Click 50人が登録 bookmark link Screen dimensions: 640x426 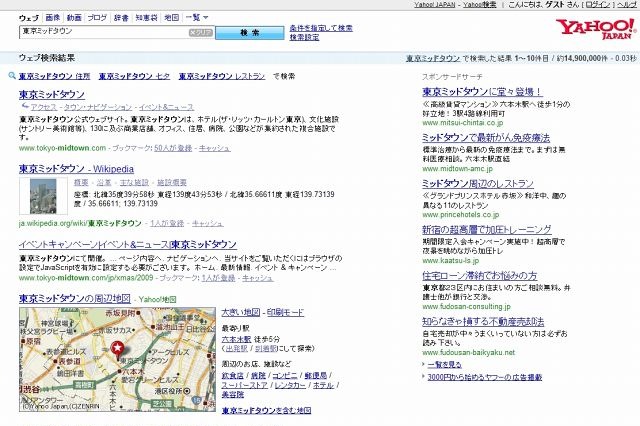[x=173, y=148]
